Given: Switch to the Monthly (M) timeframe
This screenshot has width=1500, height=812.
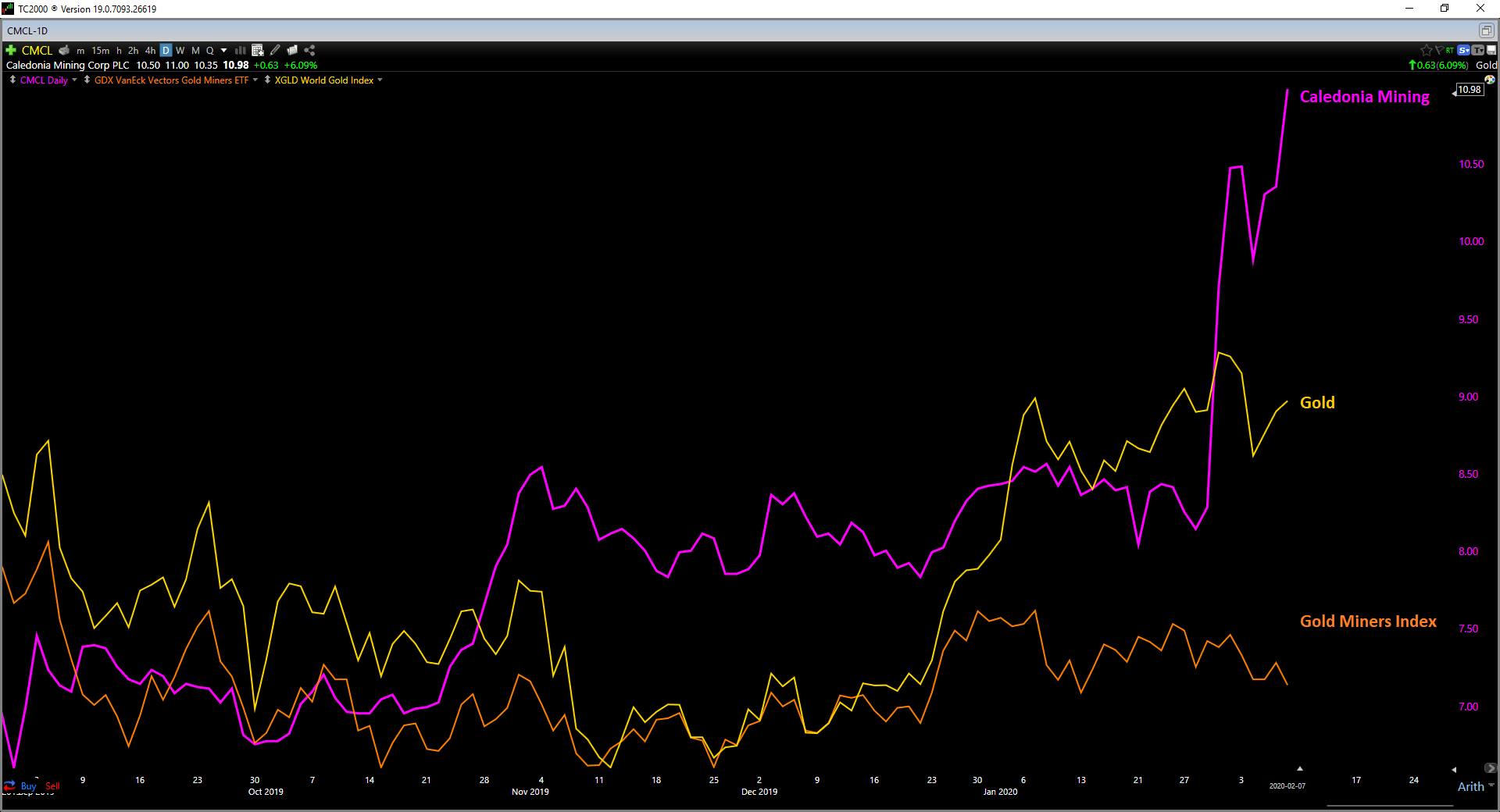Looking at the screenshot, I should pyautogui.click(x=195, y=51).
